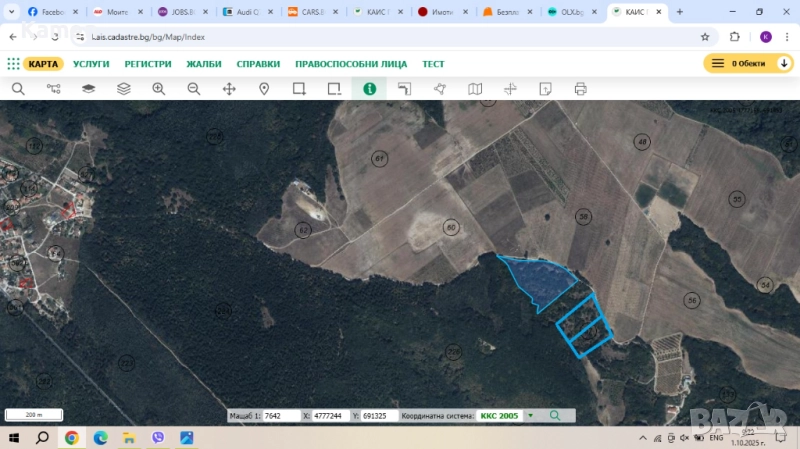Select the zoom in magnifier tool

pos(159,88)
